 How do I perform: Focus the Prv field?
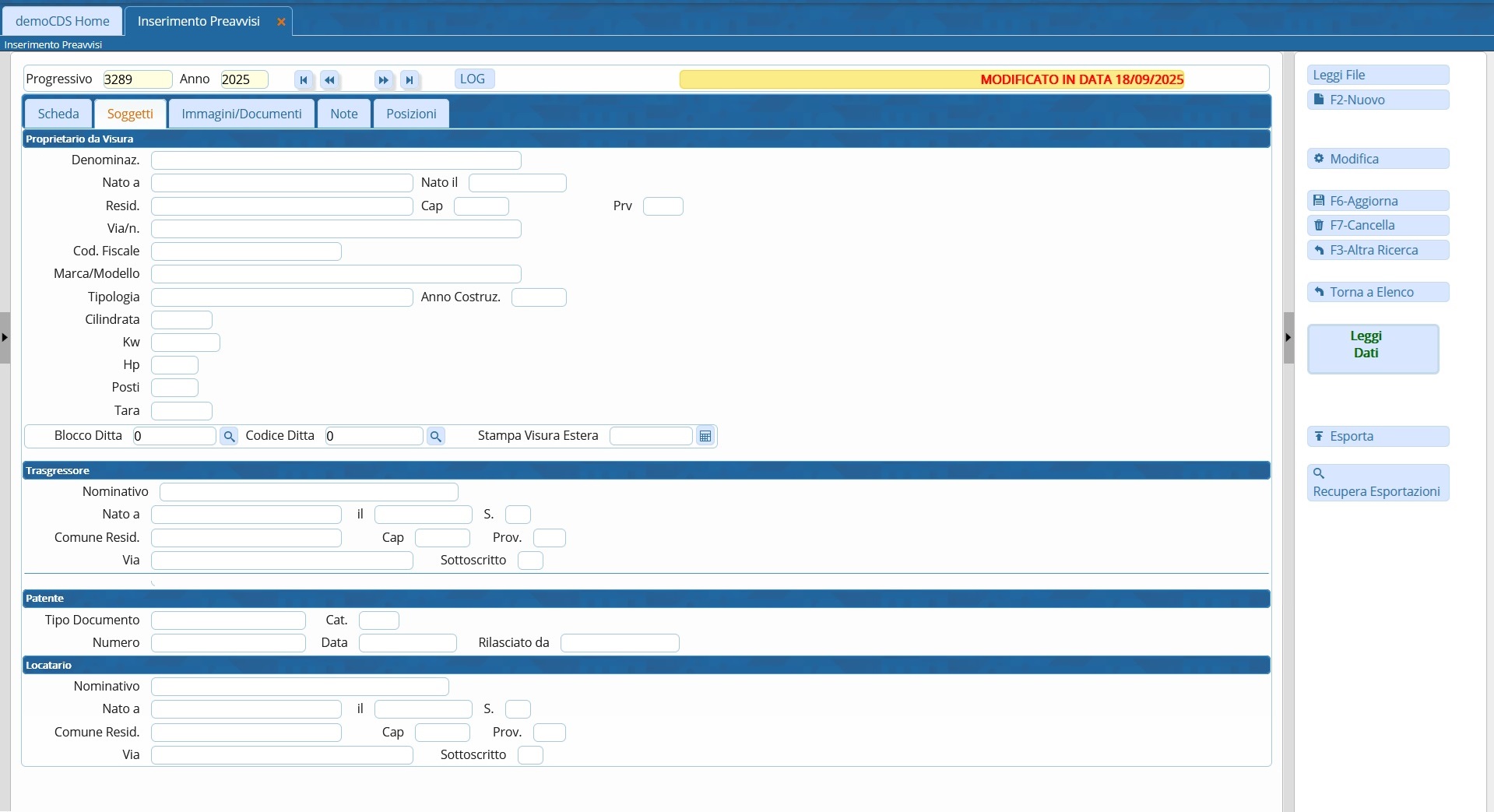coord(663,206)
